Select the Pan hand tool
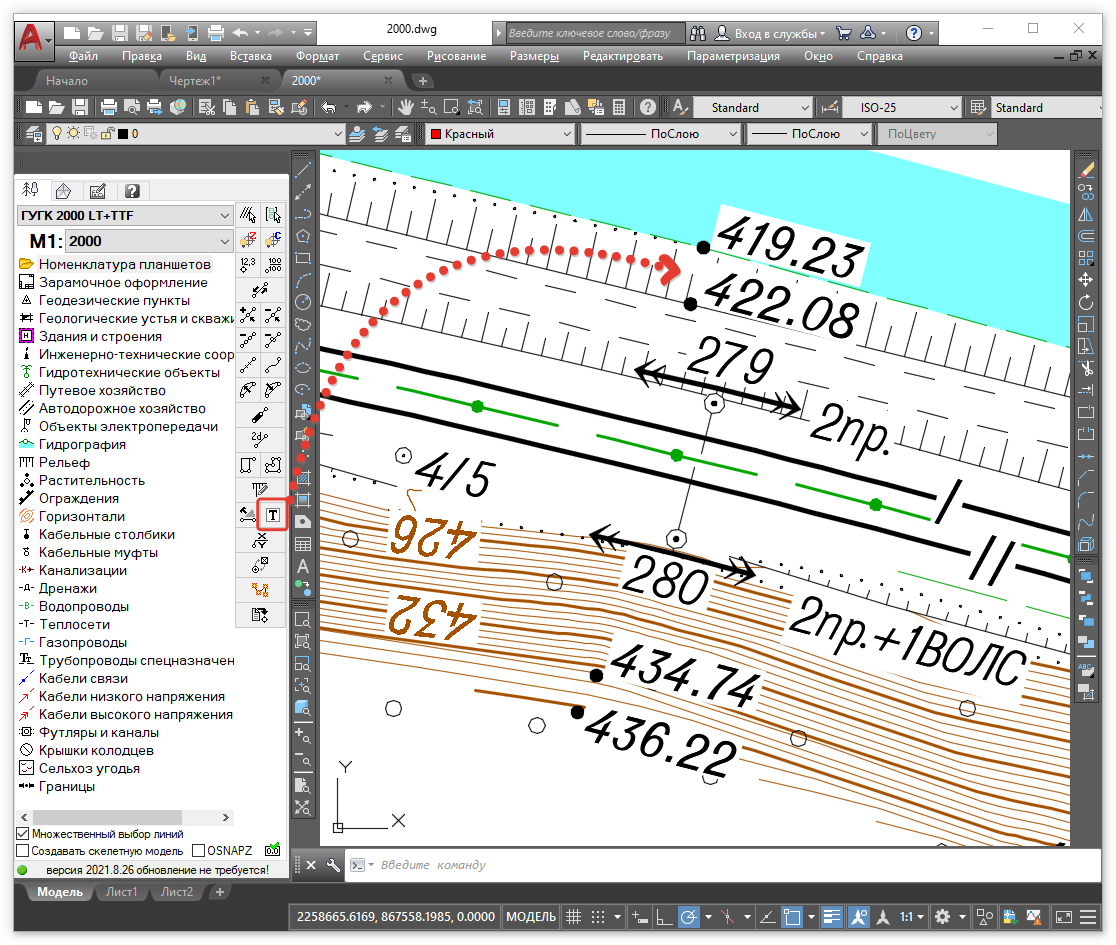This screenshot has height=945, width=1116. [406, 107]
